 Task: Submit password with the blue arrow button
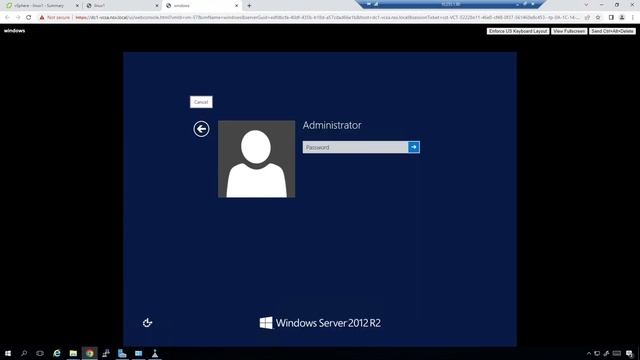(x=414, y=147)
